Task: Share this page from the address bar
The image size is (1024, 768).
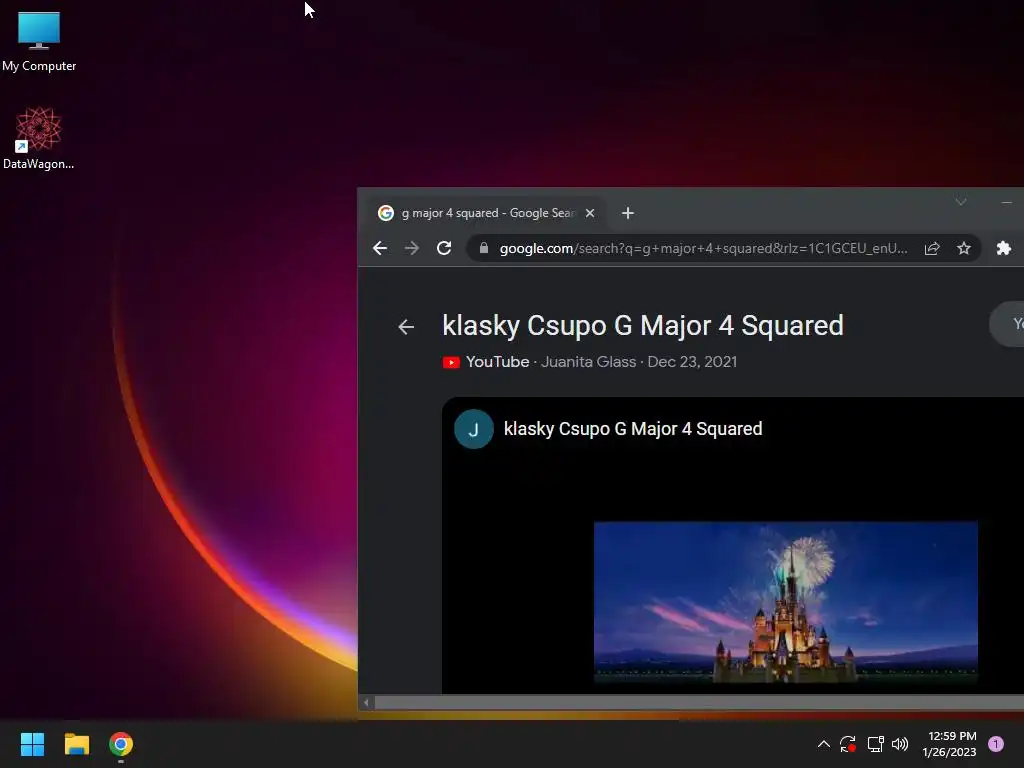Action: (x=932, y=248)
